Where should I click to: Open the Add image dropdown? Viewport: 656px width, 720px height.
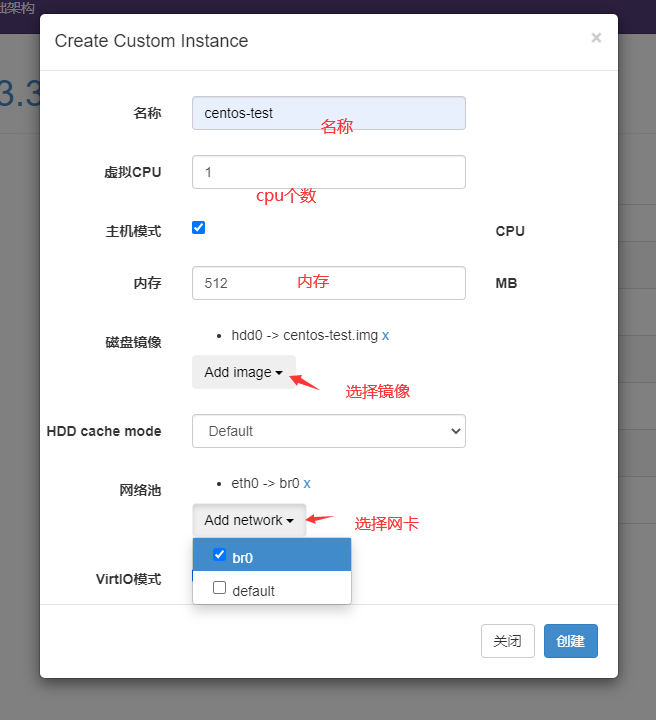tap(243, 372)
